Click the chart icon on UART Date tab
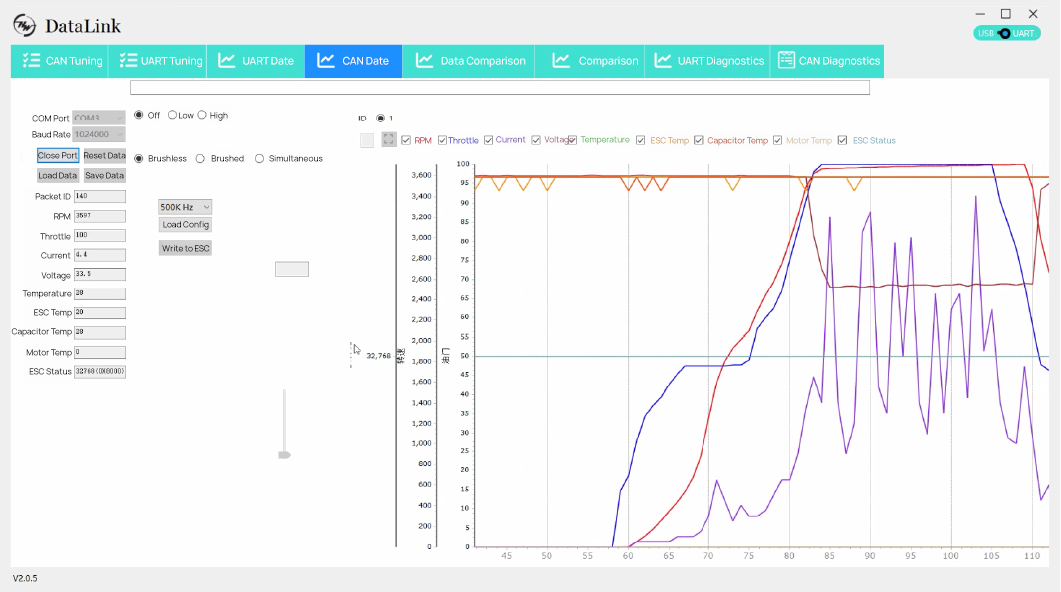 [x=226, y=60]
